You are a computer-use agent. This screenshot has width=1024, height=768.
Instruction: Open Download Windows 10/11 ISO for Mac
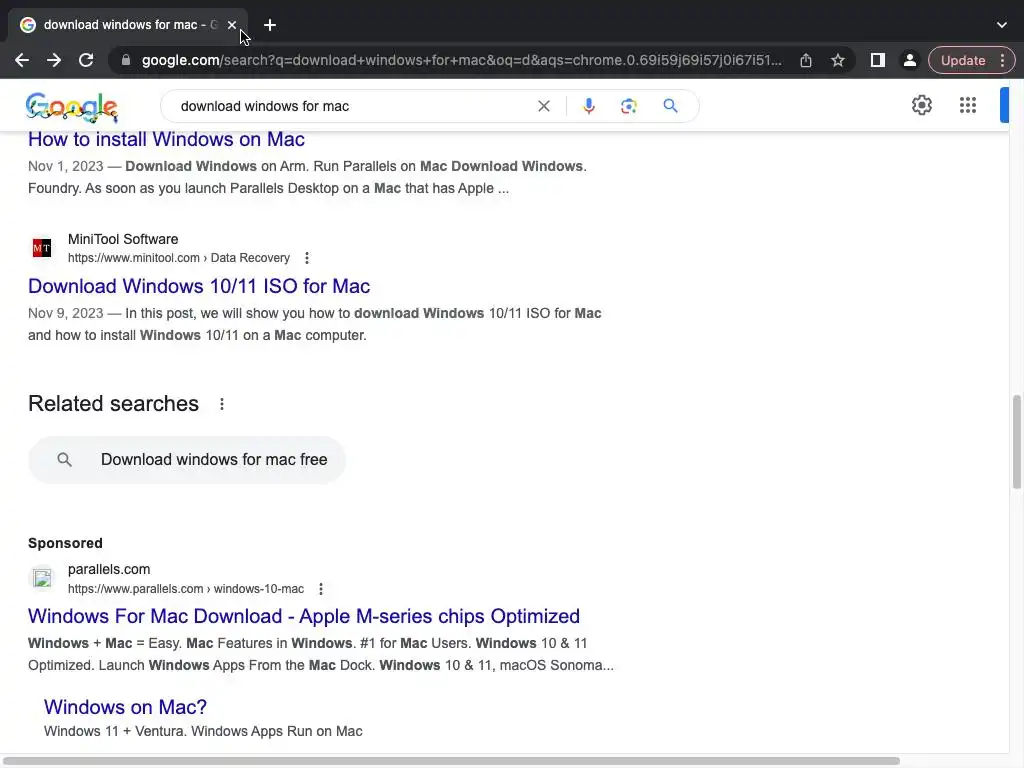(199, 286)
